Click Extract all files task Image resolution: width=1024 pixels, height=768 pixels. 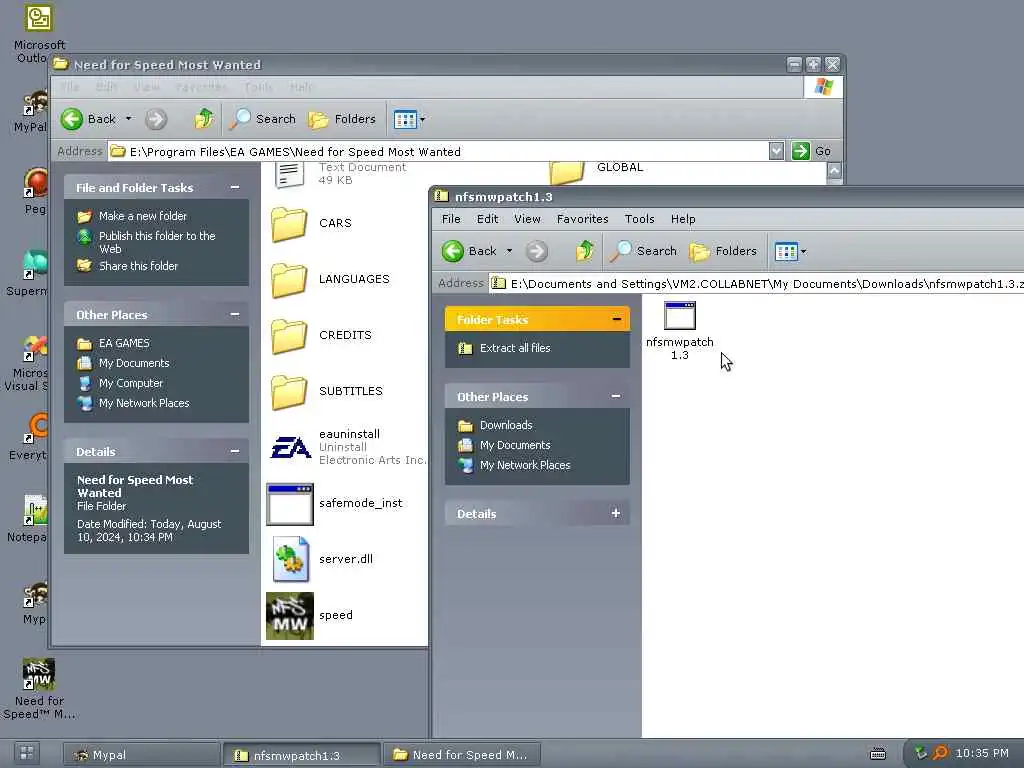coord(515,348)
